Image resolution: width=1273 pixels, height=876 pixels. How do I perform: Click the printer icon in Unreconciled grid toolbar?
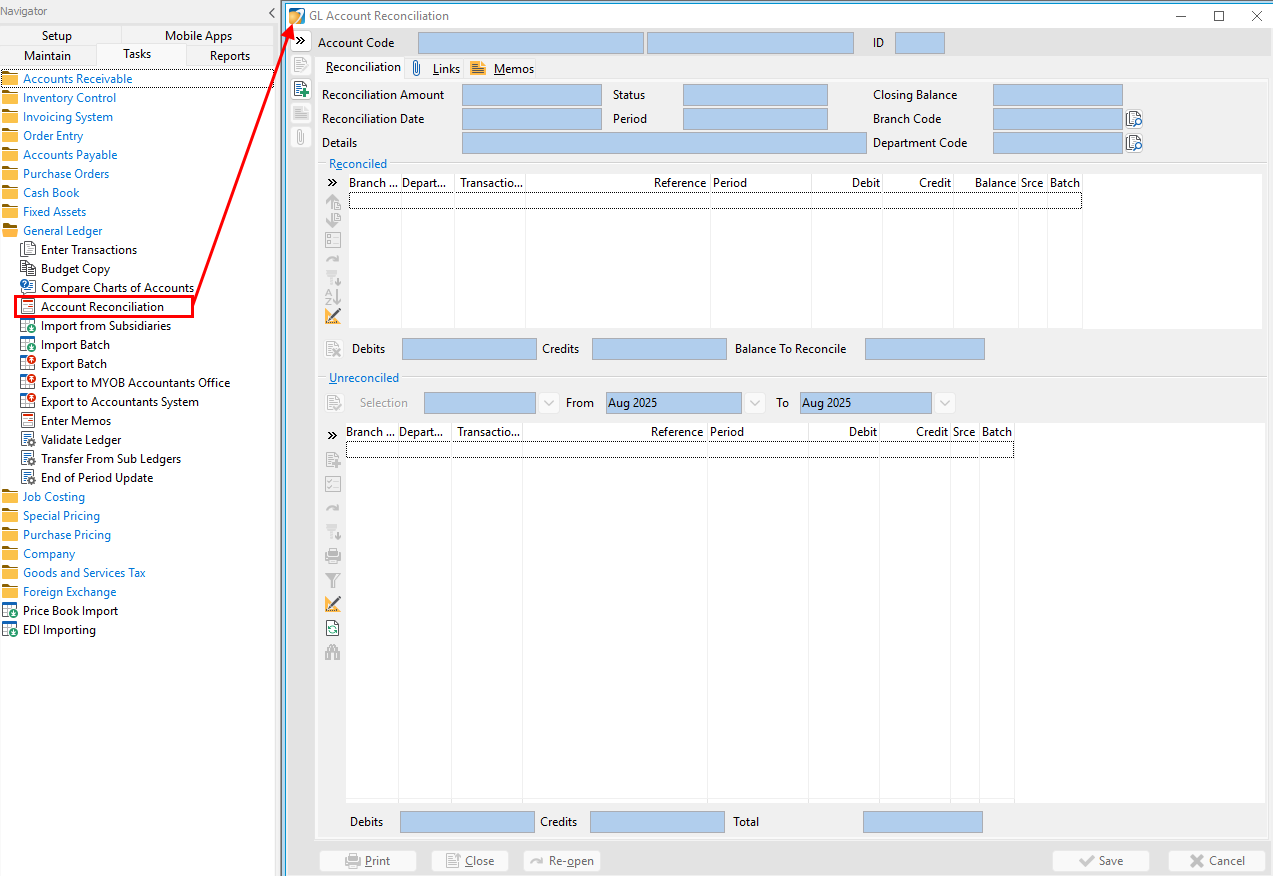(333, 556)
